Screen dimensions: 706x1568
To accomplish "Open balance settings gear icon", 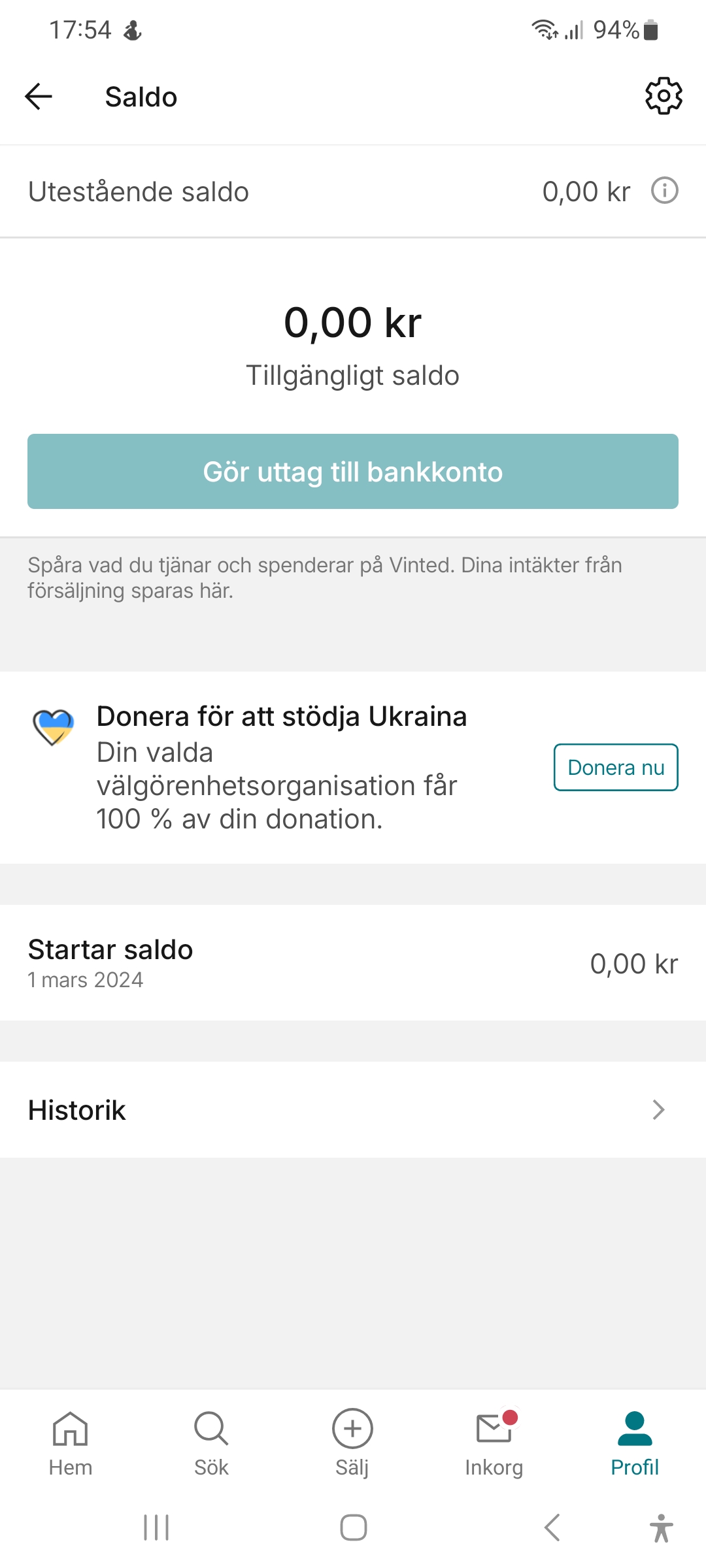I will click(664, 96).
